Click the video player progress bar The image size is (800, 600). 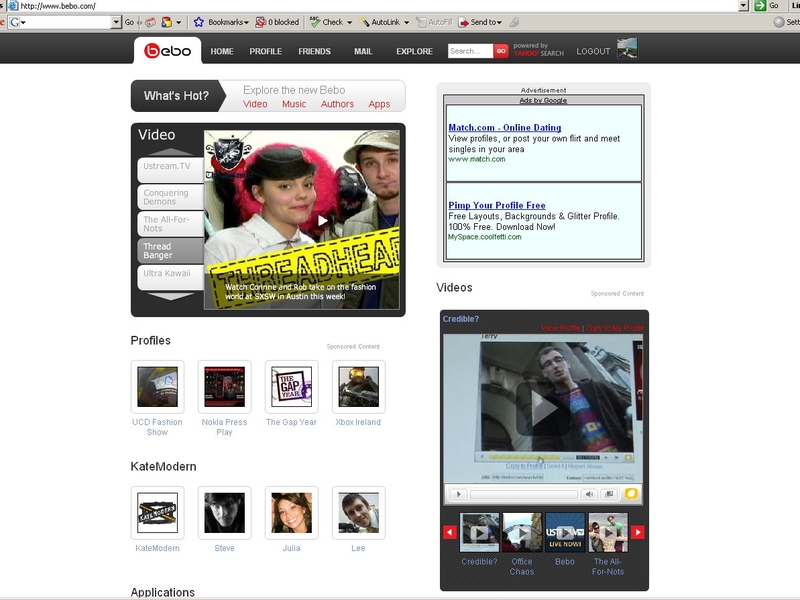point(522,492)
